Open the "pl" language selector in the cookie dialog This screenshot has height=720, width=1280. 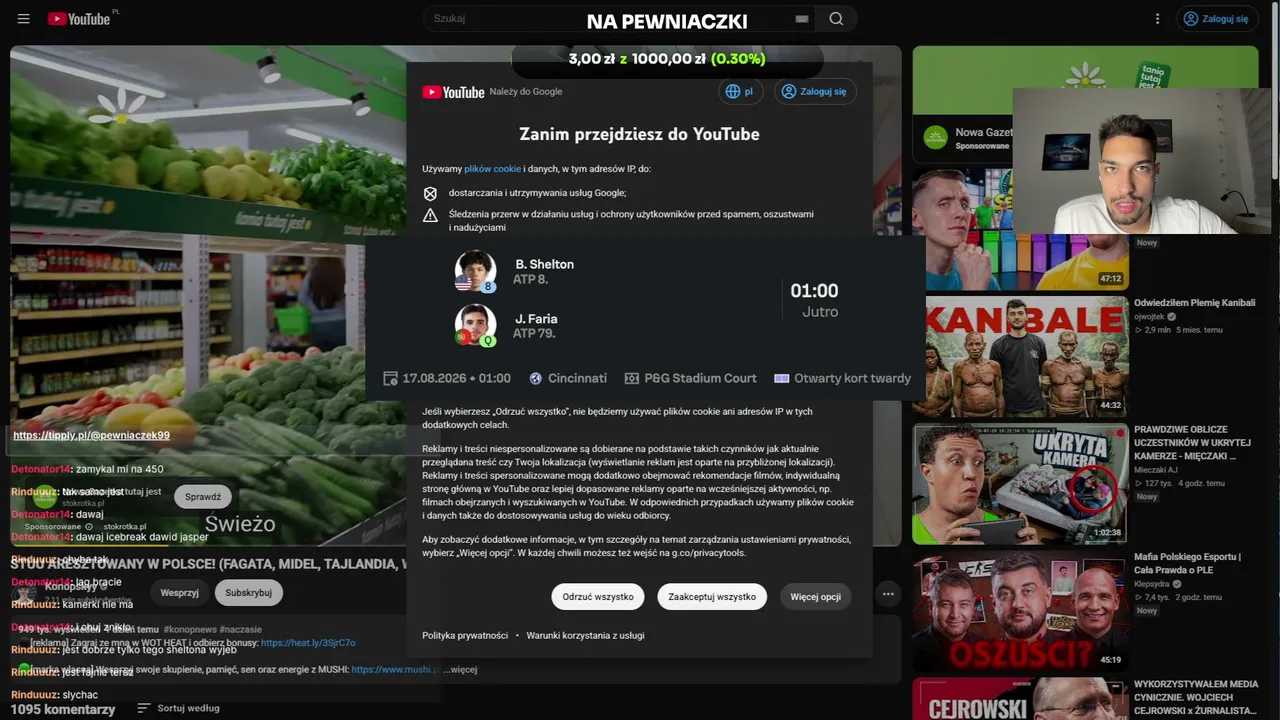click(740, 91)
